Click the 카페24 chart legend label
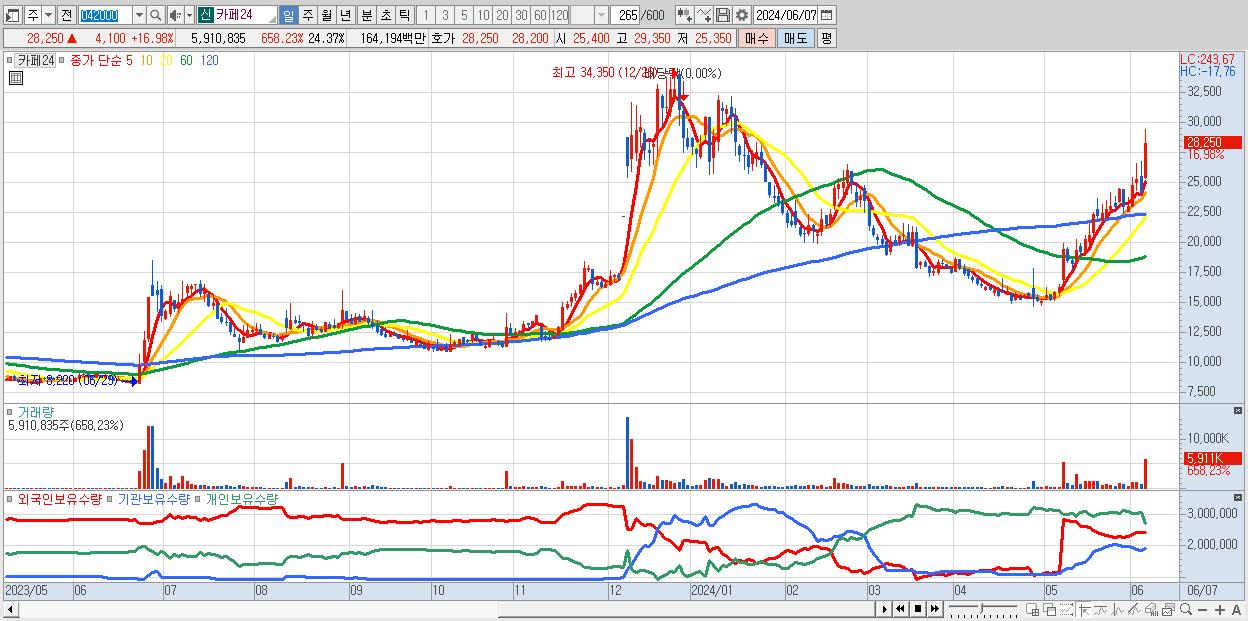Screen dimensions: 1248x621 [x=35, y=61]
